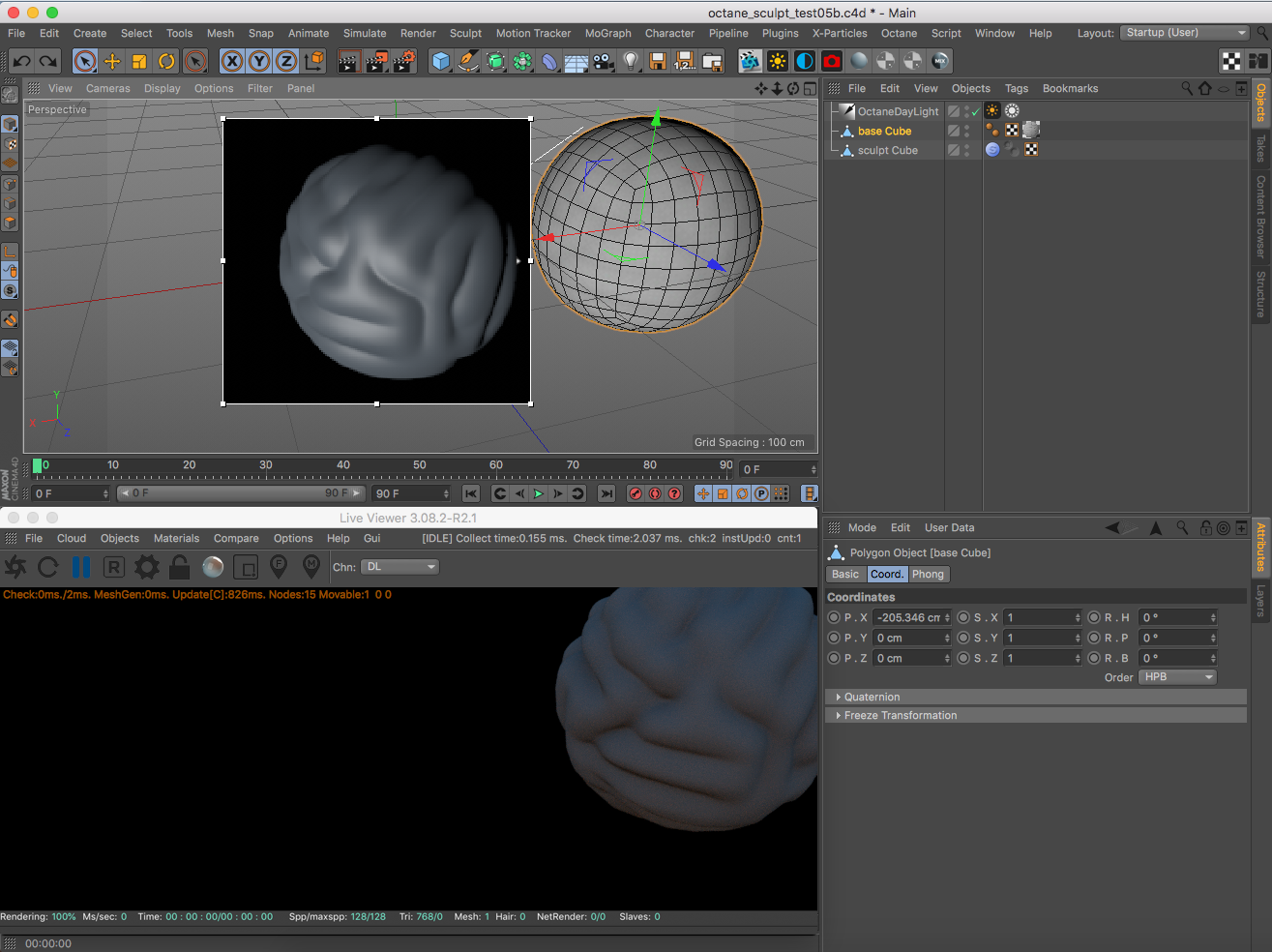1272x952 pixels.
Task: Expand the Freeze Transformation section
Action: pyautogui.click(x=900, y=715)
